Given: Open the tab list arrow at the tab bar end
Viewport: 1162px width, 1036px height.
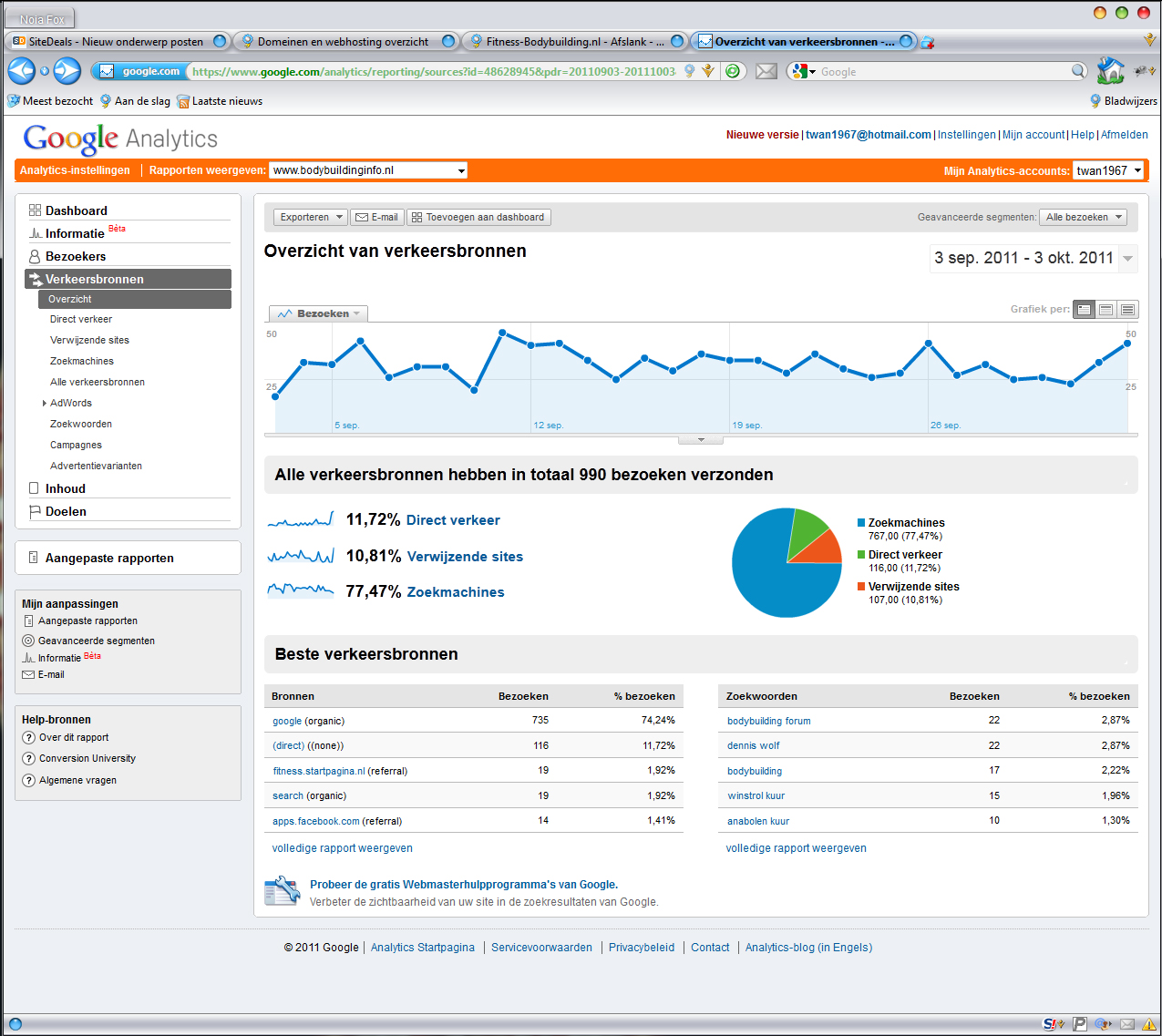Looking at the screenshot, I should (1150, 40).
